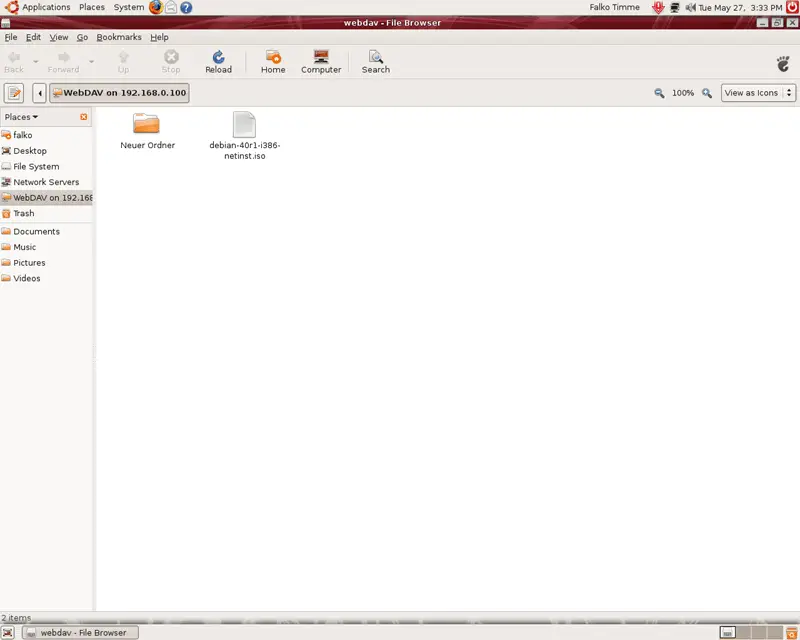This screenshot has width=800, height=640.
Task: Click the window menu icon in title bar
Action: click(x=6, y=23)
